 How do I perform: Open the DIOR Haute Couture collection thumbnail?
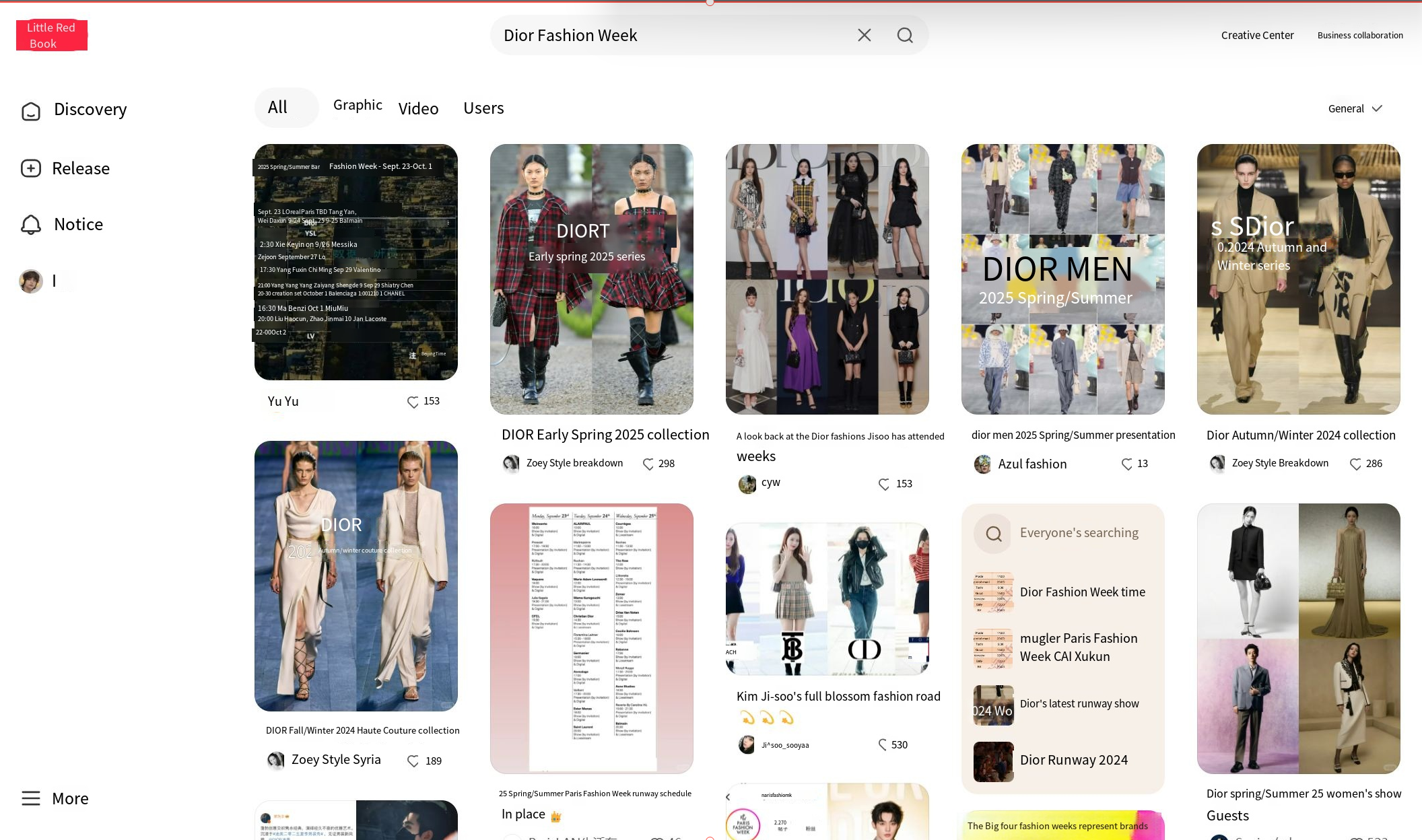pos(356,576)
